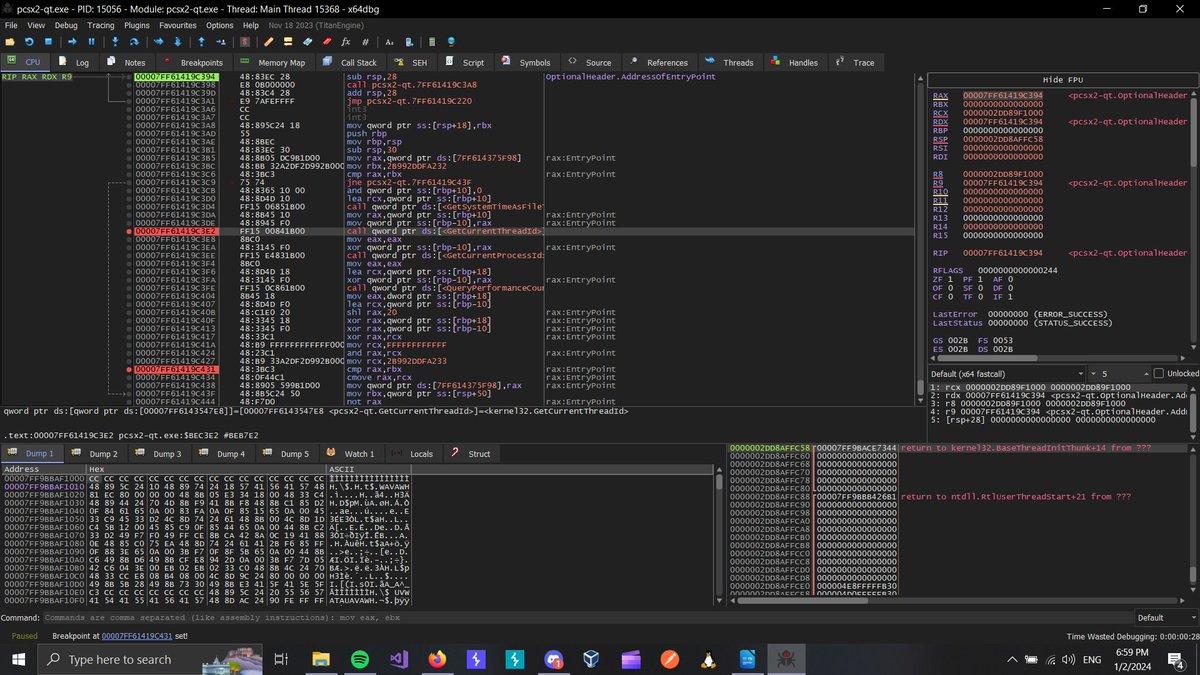Click the Restart debuggee toolbar icon
1200x675 pixels.
pyautogui.click(x=29, y=42)
